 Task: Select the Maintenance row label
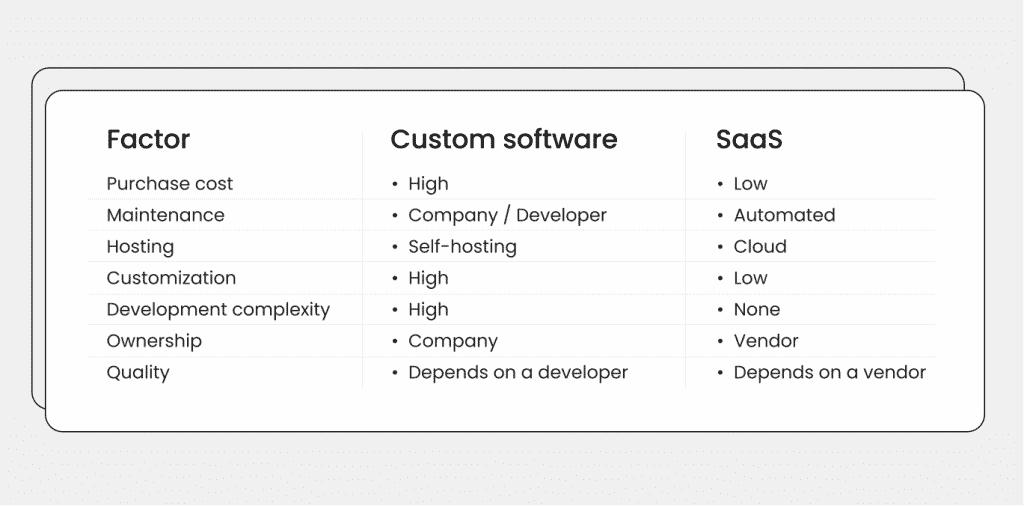[165, 215]
